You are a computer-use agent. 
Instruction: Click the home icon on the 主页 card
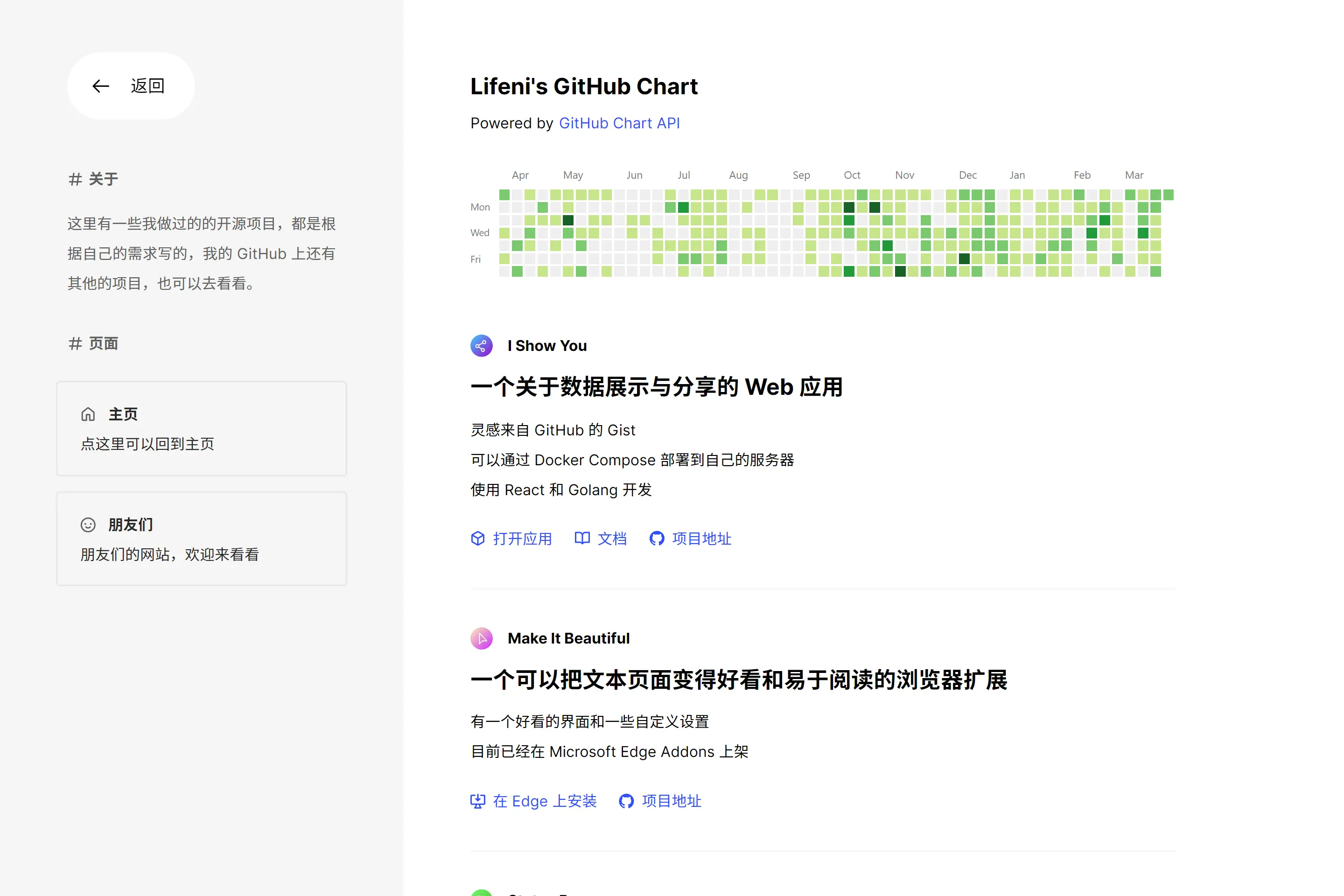(x=89, y=414)
